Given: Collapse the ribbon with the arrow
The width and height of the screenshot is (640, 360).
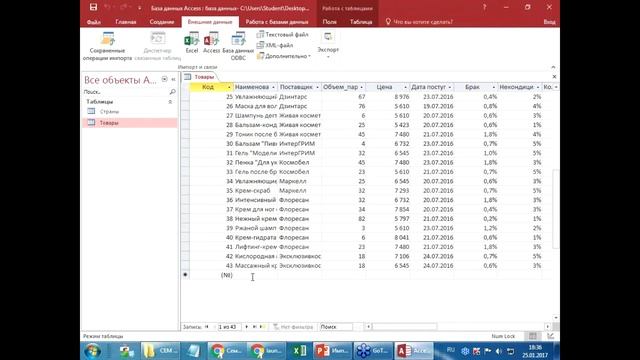Looking at the screenshot, I should point(553,67).
